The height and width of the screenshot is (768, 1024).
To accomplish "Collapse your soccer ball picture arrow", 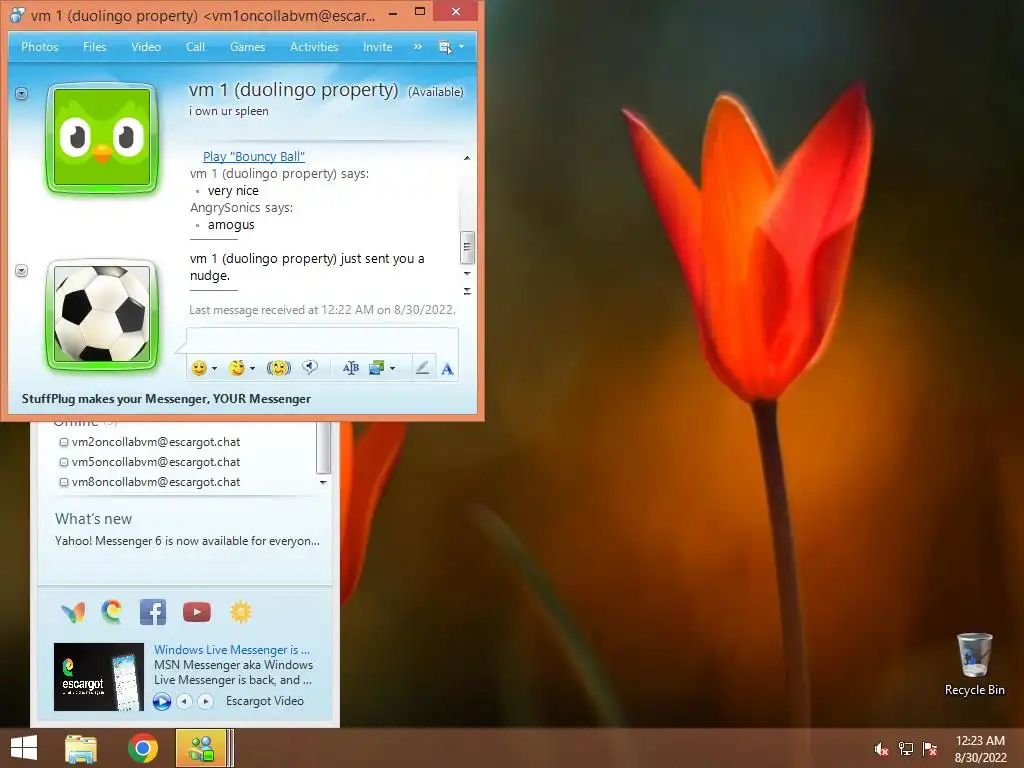I will click(22, 270).
